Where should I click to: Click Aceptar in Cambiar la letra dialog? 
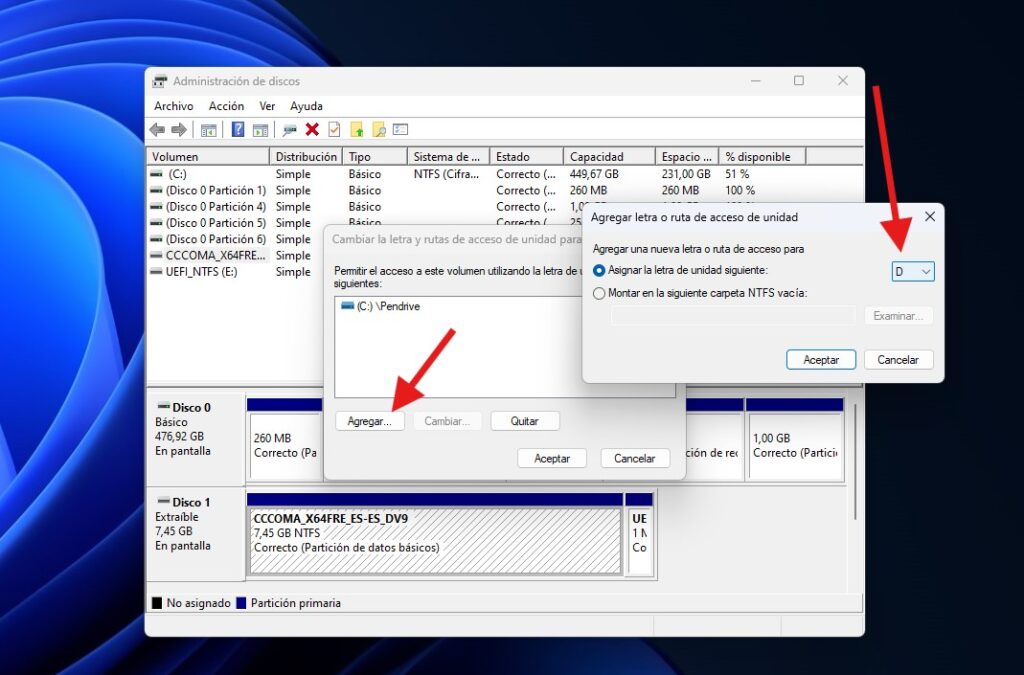[552, 458]
